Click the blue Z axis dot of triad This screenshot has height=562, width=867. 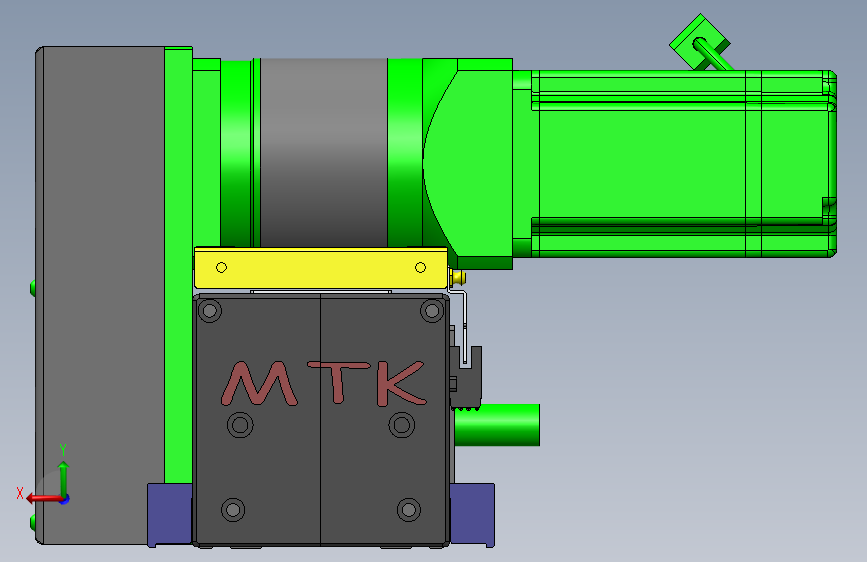(x=65, y=499)
